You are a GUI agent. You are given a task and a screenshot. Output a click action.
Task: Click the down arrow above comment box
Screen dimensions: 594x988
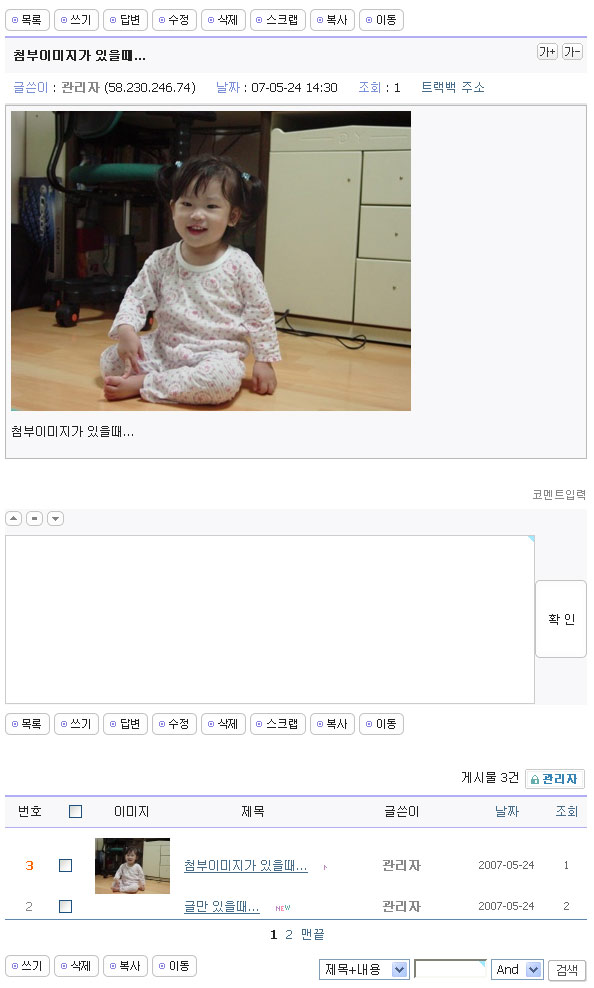click(55, 519)
